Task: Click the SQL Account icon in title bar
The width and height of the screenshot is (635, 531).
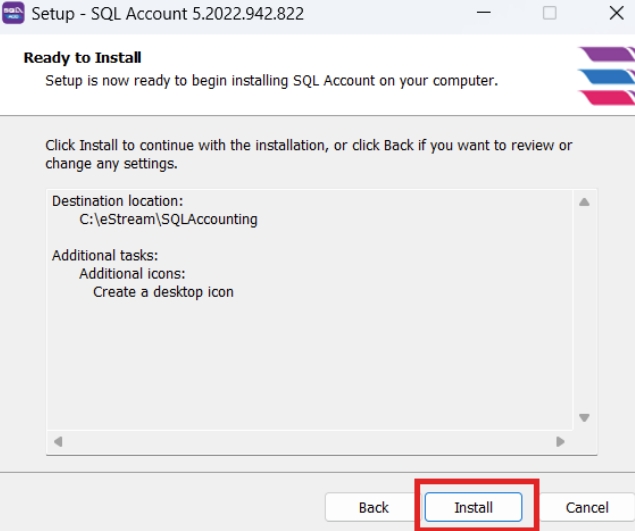Action: [13, 14]
